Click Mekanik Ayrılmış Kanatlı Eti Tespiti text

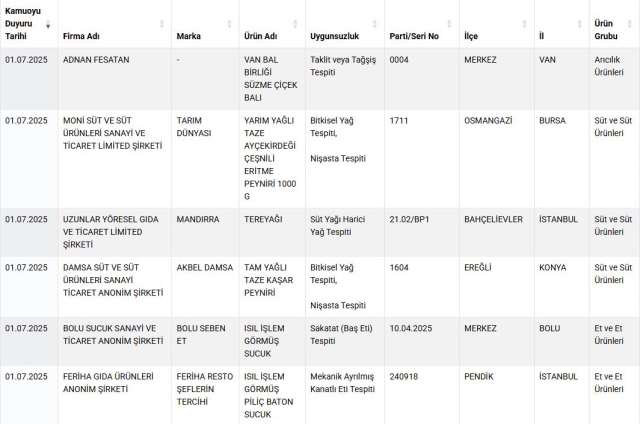coord(342,382)
